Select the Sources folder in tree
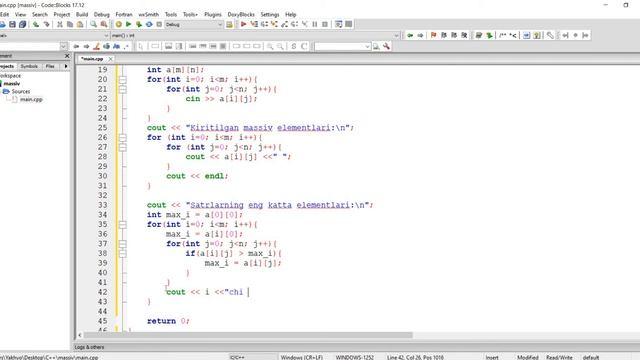 click(x=20, y=91)
